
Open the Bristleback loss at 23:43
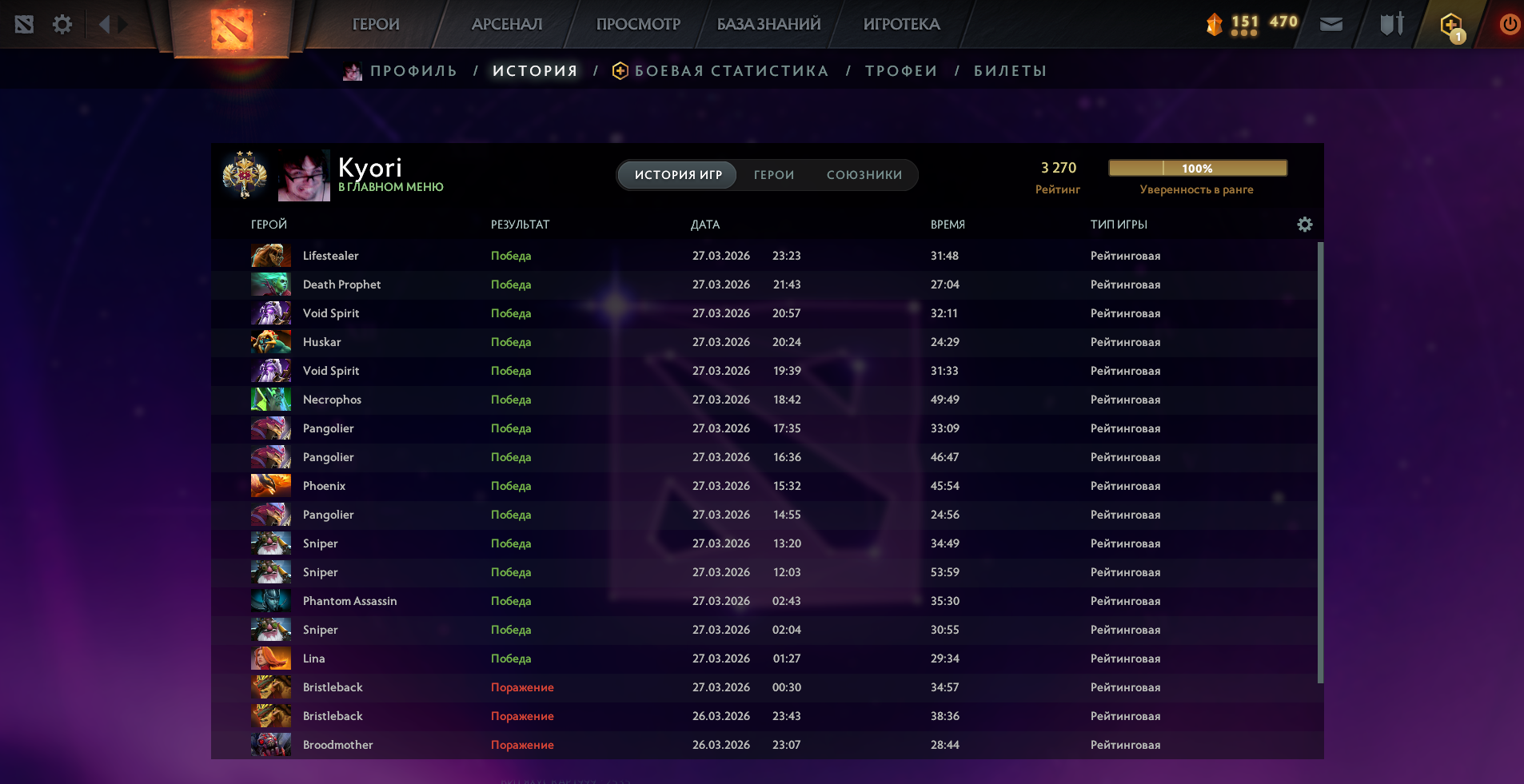click(x=764, y=716)
